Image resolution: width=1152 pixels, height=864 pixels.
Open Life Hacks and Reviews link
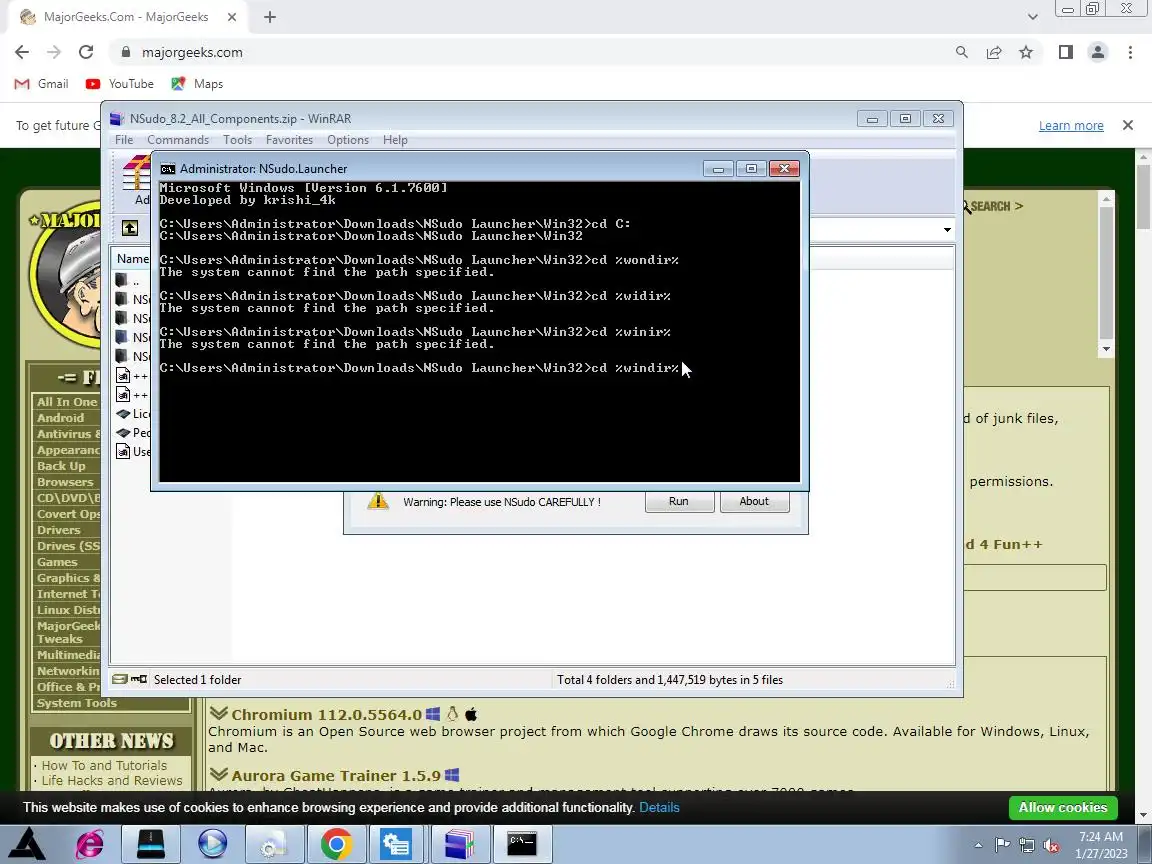[112, 781]
